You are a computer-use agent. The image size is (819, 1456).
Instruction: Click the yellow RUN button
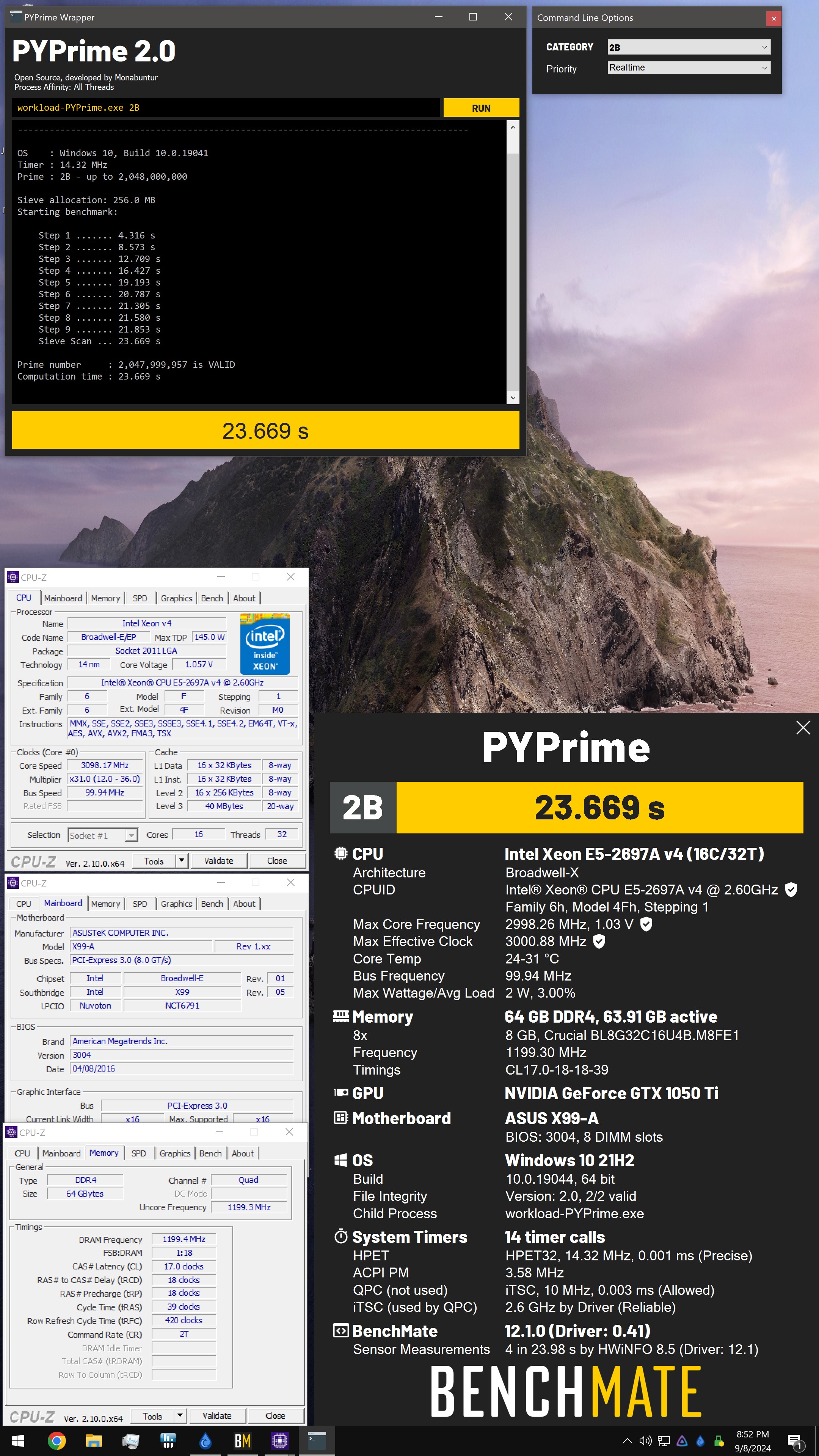(481, 107)
